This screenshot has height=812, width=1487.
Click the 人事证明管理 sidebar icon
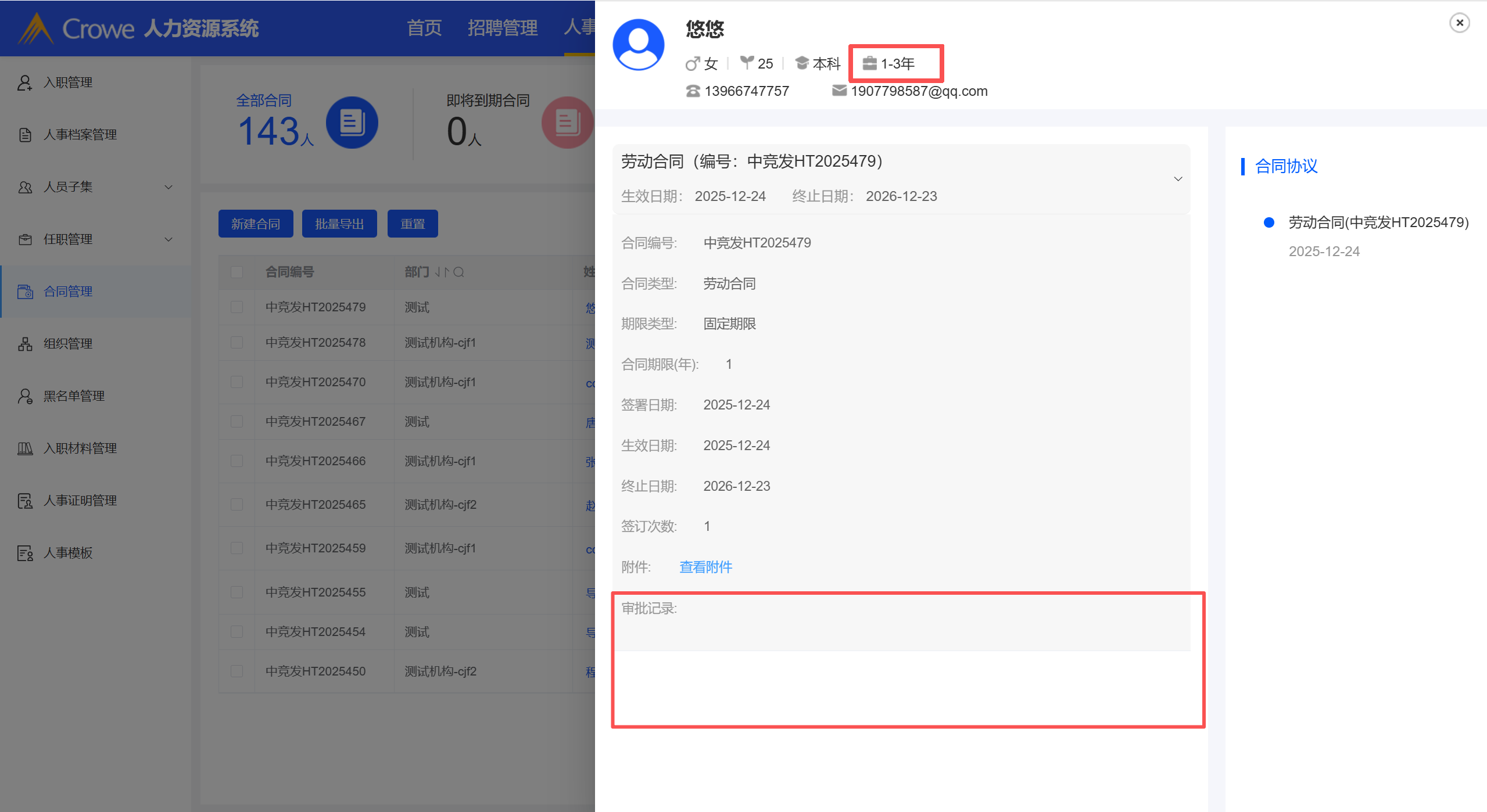coord(24,501)
